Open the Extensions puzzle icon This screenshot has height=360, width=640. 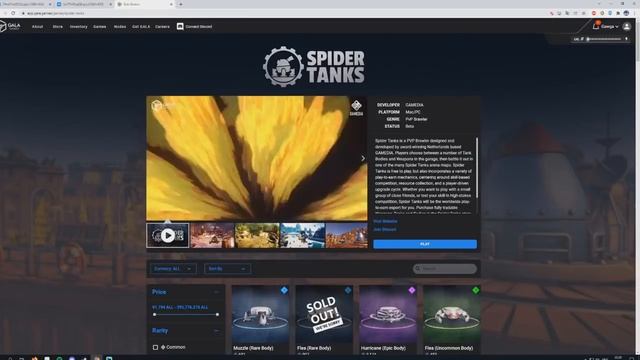pyautogui.click(x=618, y=13)
